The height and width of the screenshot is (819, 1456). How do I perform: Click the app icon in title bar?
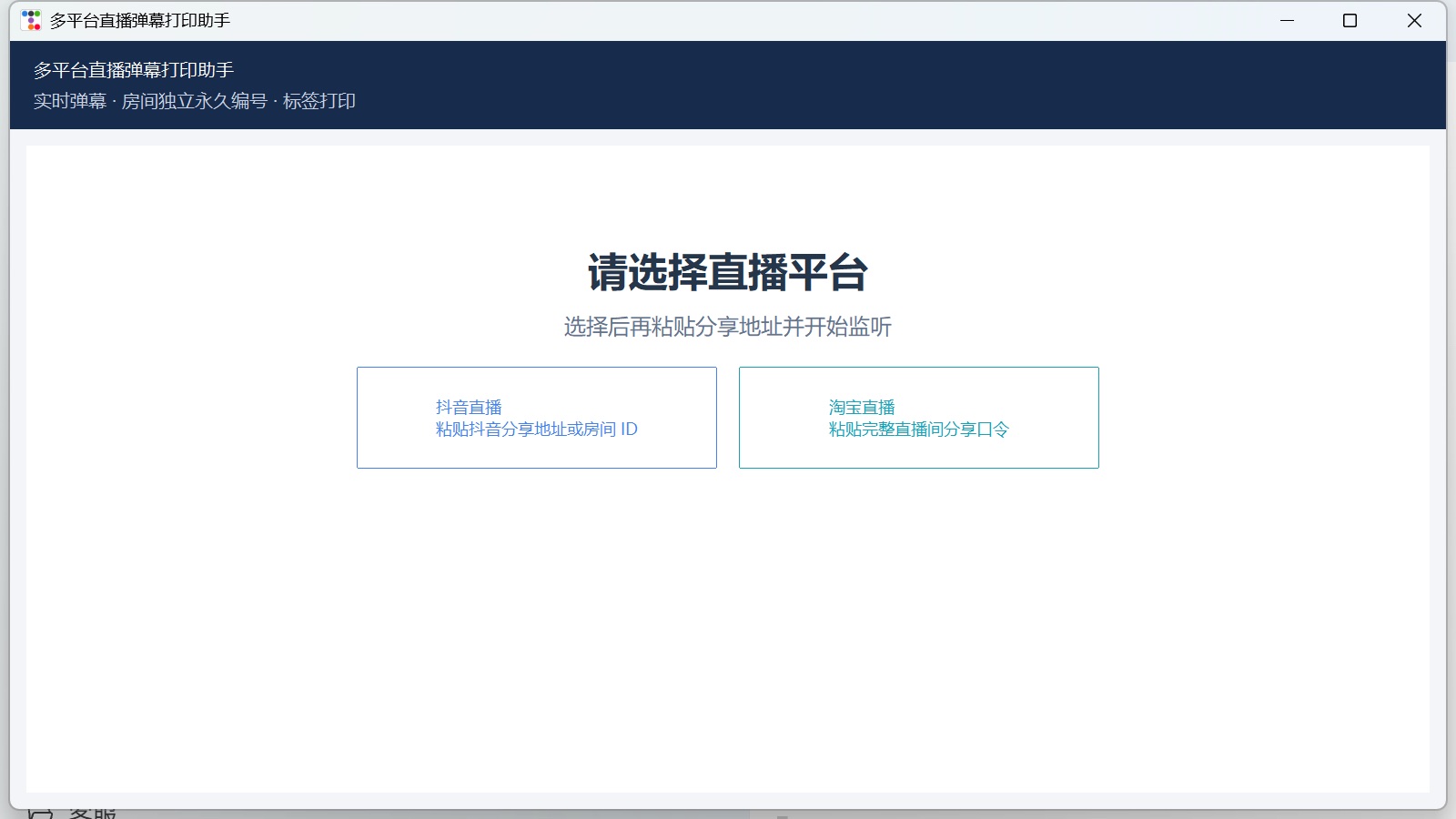(x=31, y=20)
